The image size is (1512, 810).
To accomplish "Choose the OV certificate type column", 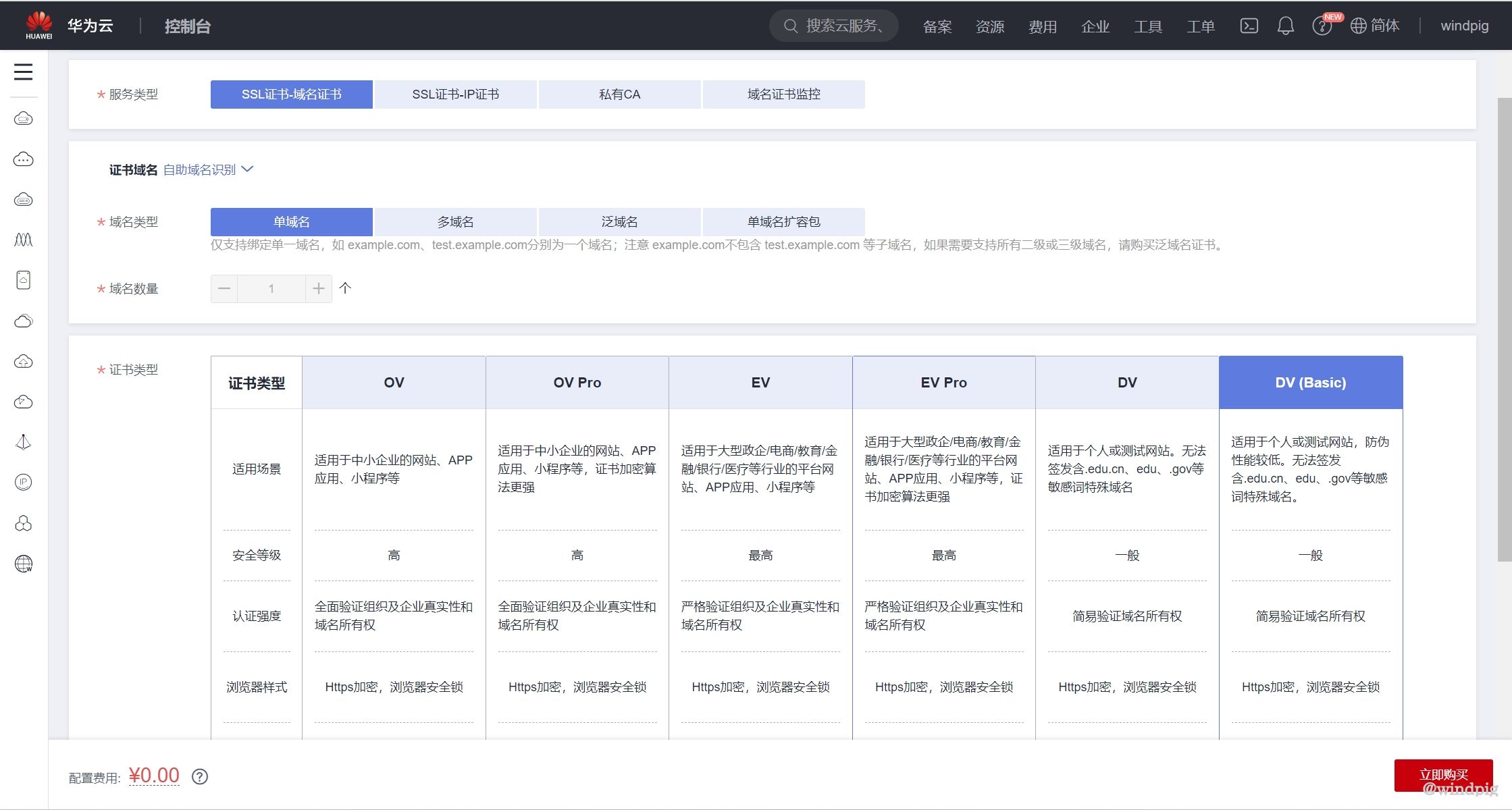I will (x=394, y=383).
